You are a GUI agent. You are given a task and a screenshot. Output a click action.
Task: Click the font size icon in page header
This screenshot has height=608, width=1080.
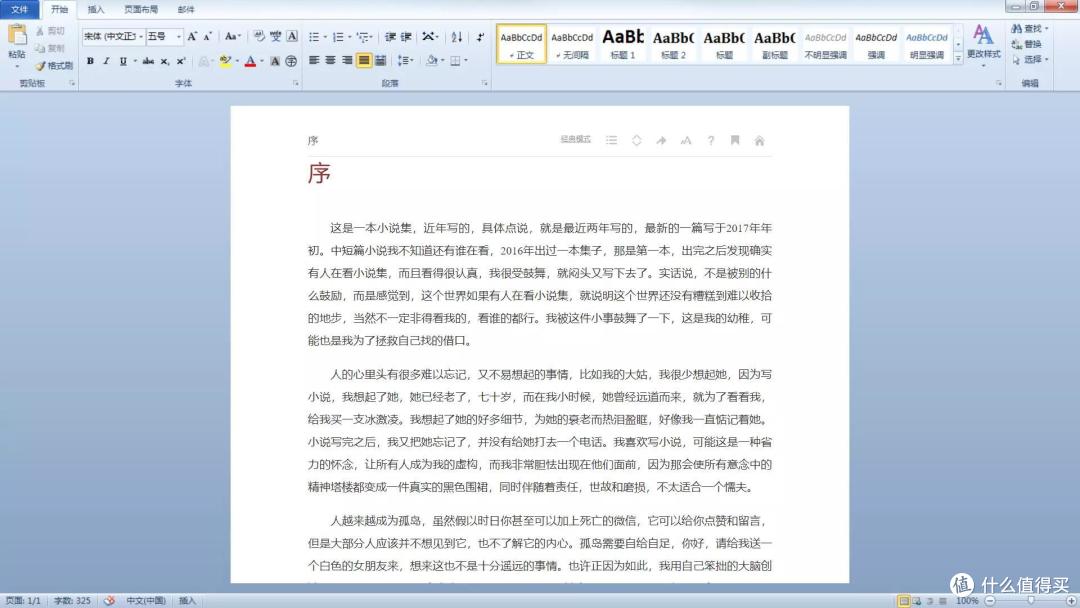click(x=686, y=140)
